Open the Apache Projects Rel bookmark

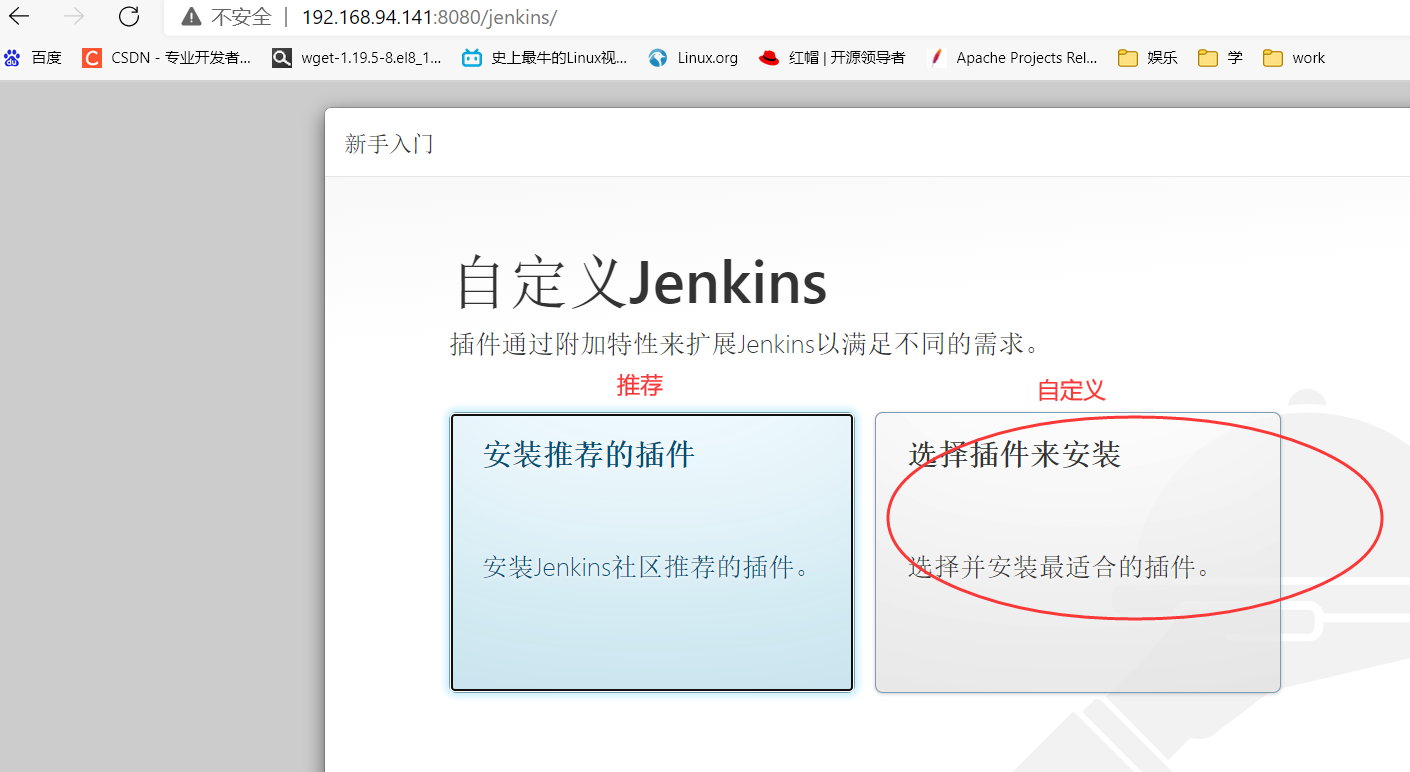pyautogui.click(x=1012, y=58)
